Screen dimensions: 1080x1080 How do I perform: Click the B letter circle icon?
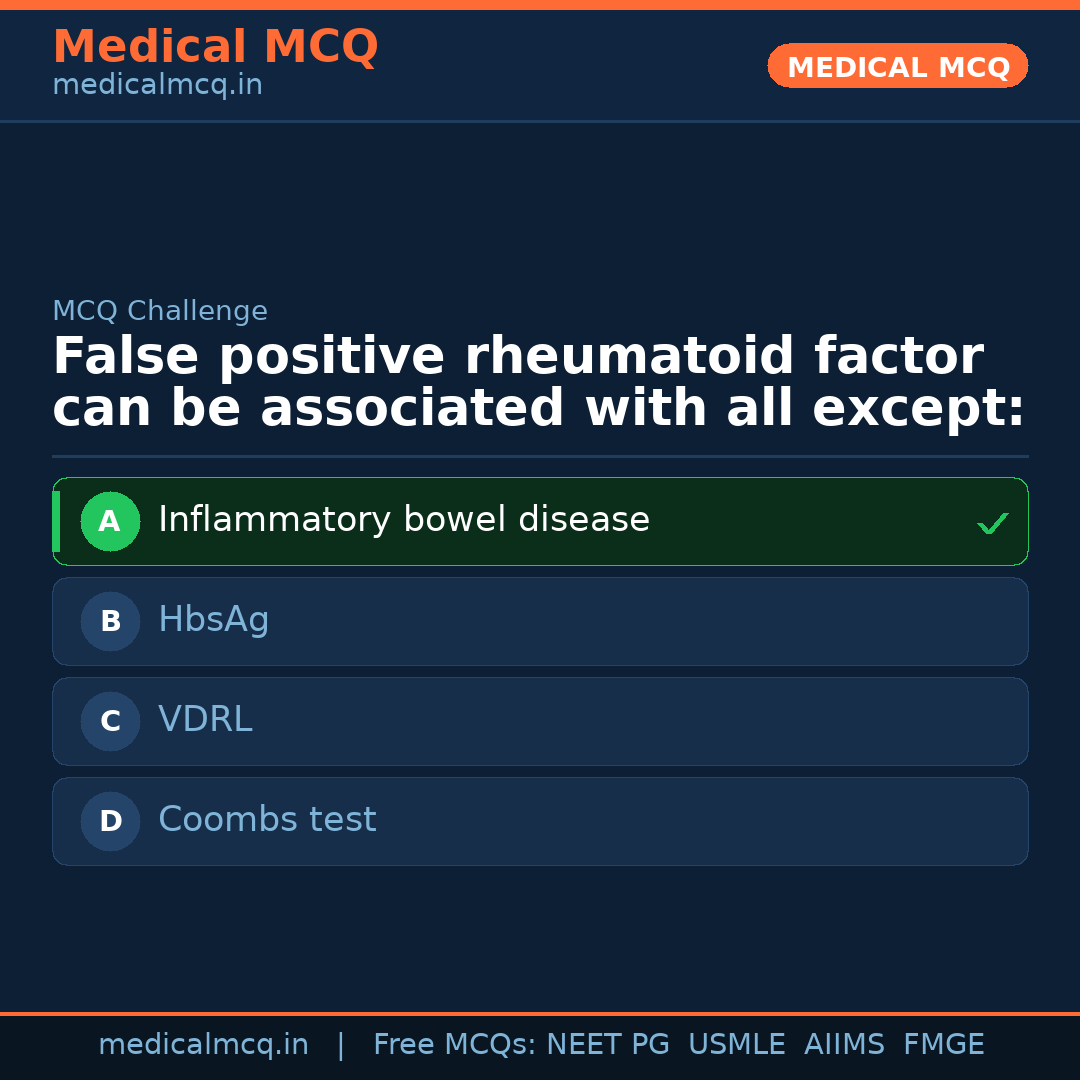110,621
